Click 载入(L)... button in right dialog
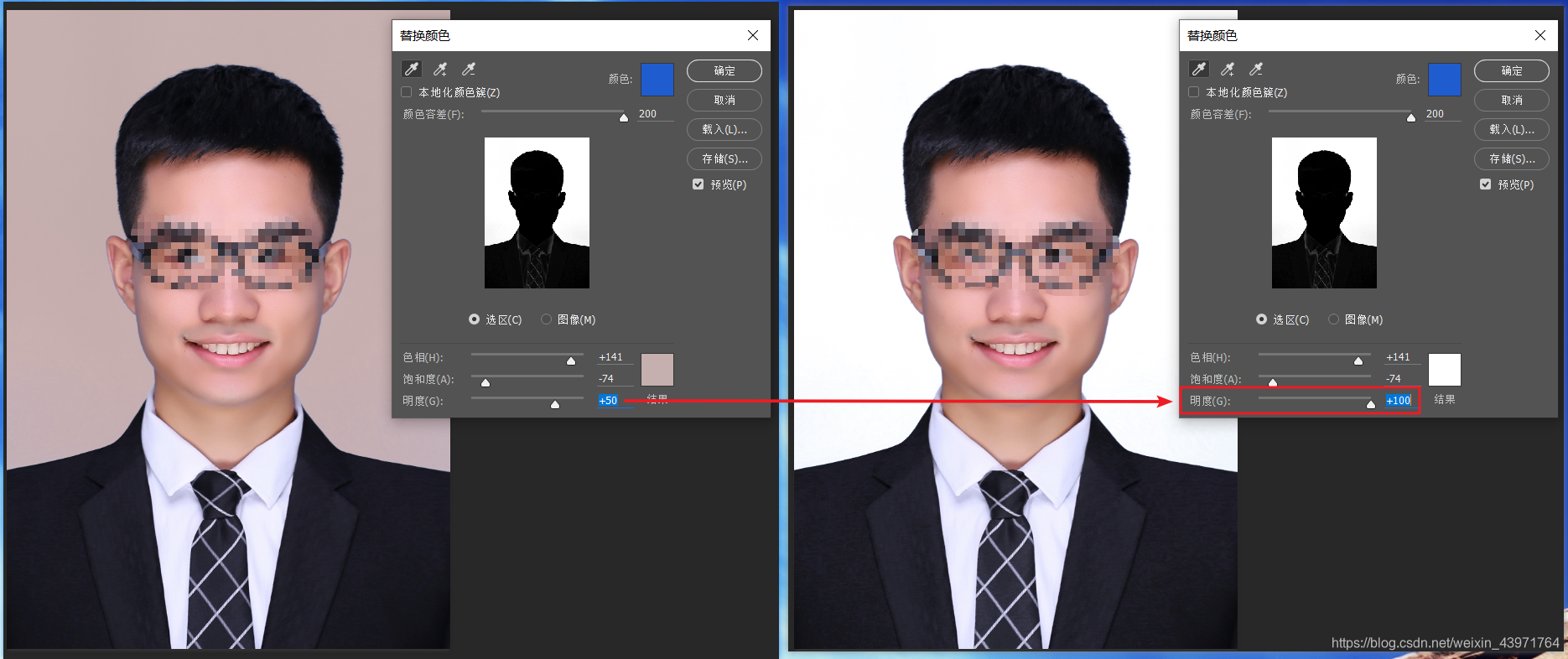 pos(1512,130)
